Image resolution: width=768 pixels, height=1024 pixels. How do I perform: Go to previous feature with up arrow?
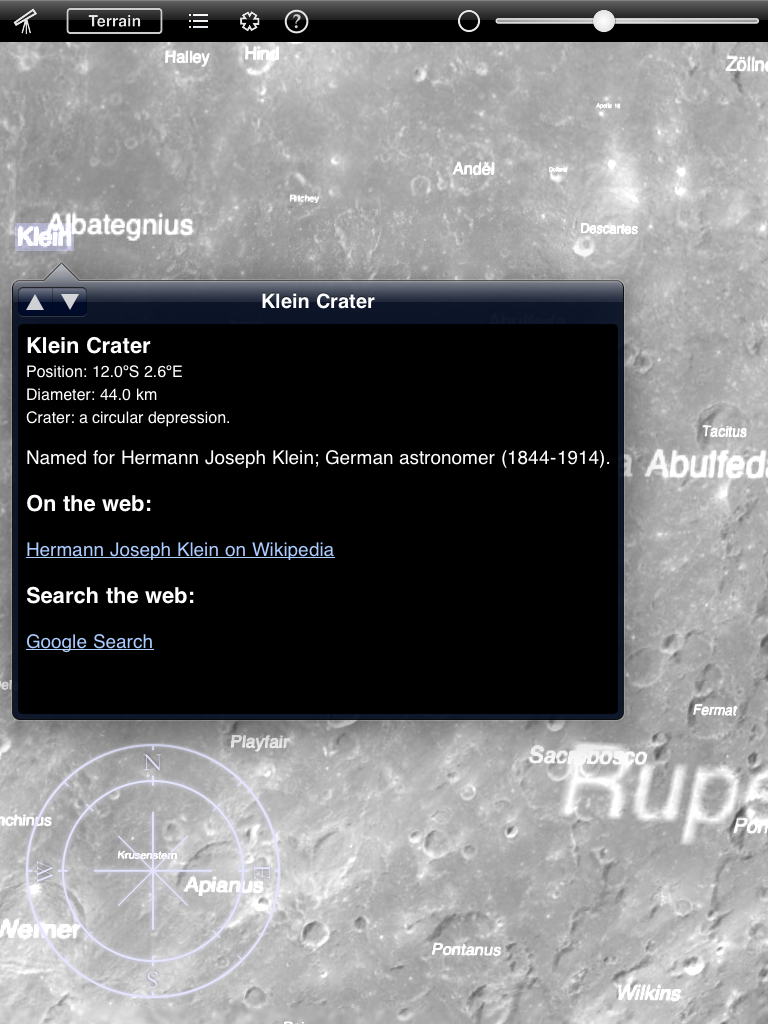pyautogui.click(x=35, y=301)
